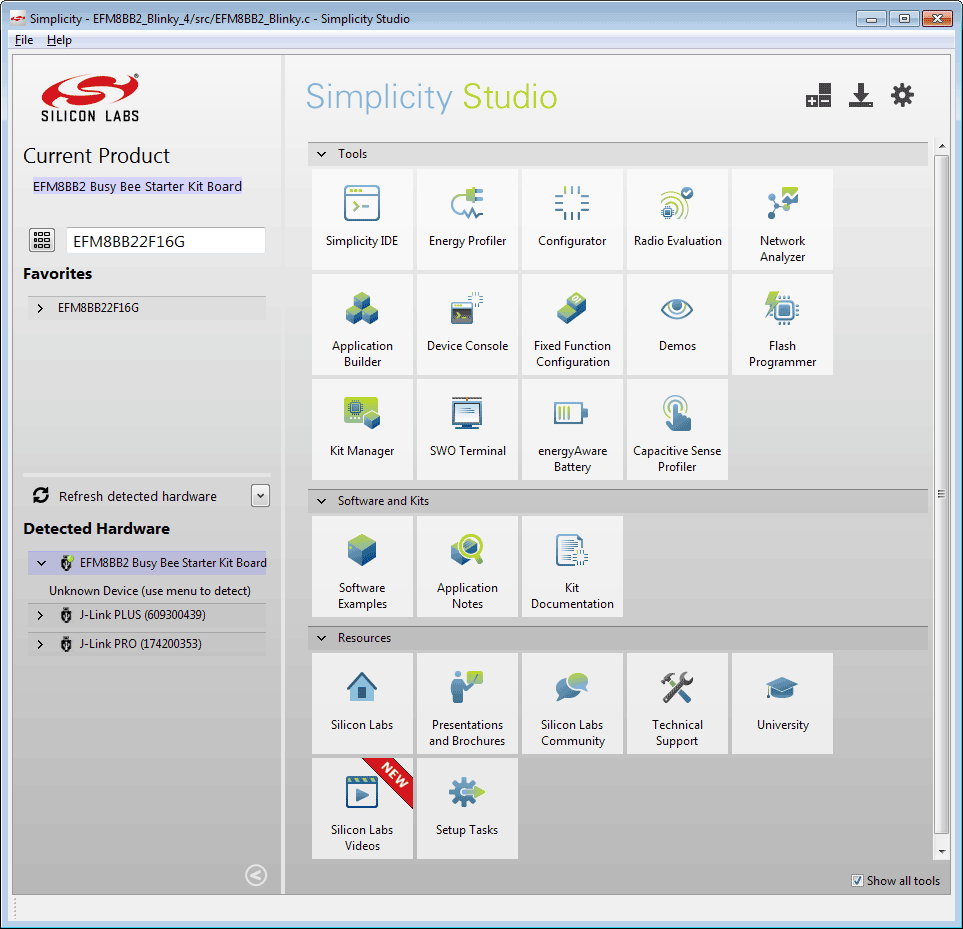Launch the Flash Programmer

(782, 323)
